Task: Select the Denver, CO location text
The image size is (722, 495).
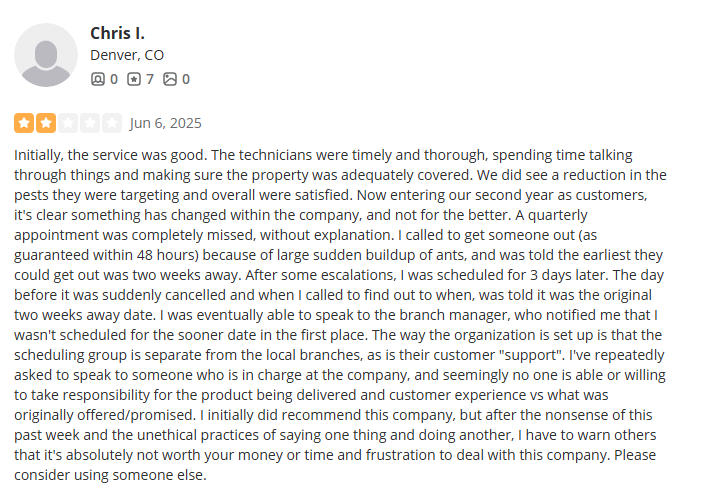Action: (x=127, y=55)
